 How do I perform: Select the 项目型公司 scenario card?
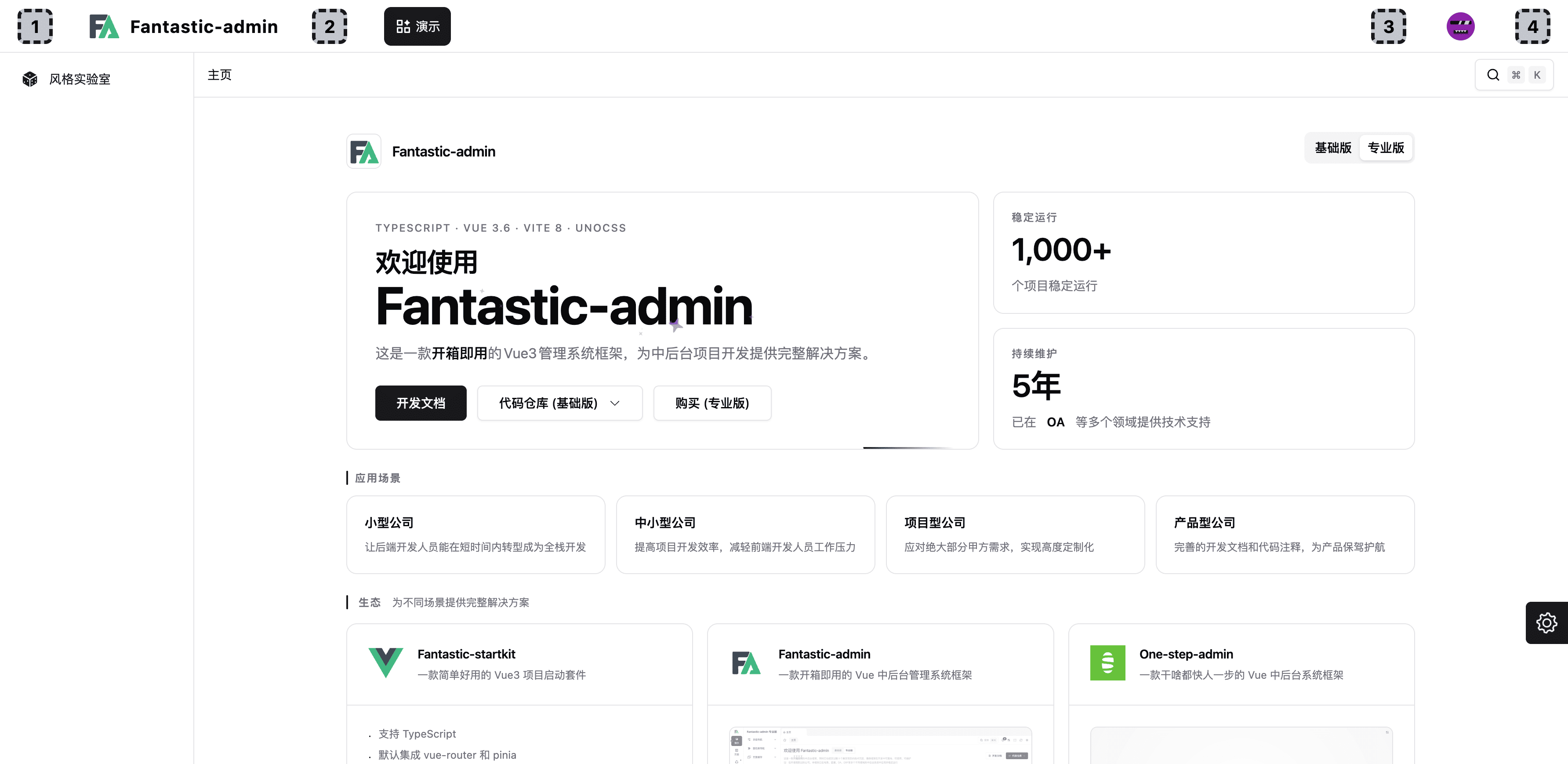[x=1015, y=535]
